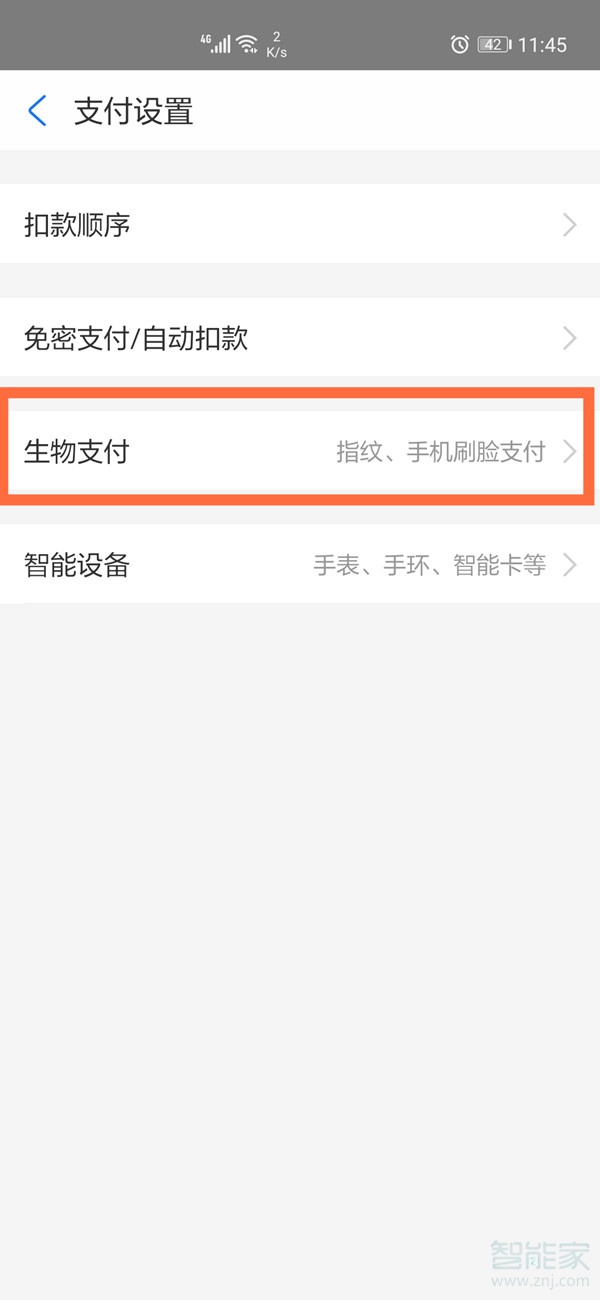Screen dimensions: 600x1300
Task: Tap the 4G signal strength icon
Action: (x=215, y=43)
